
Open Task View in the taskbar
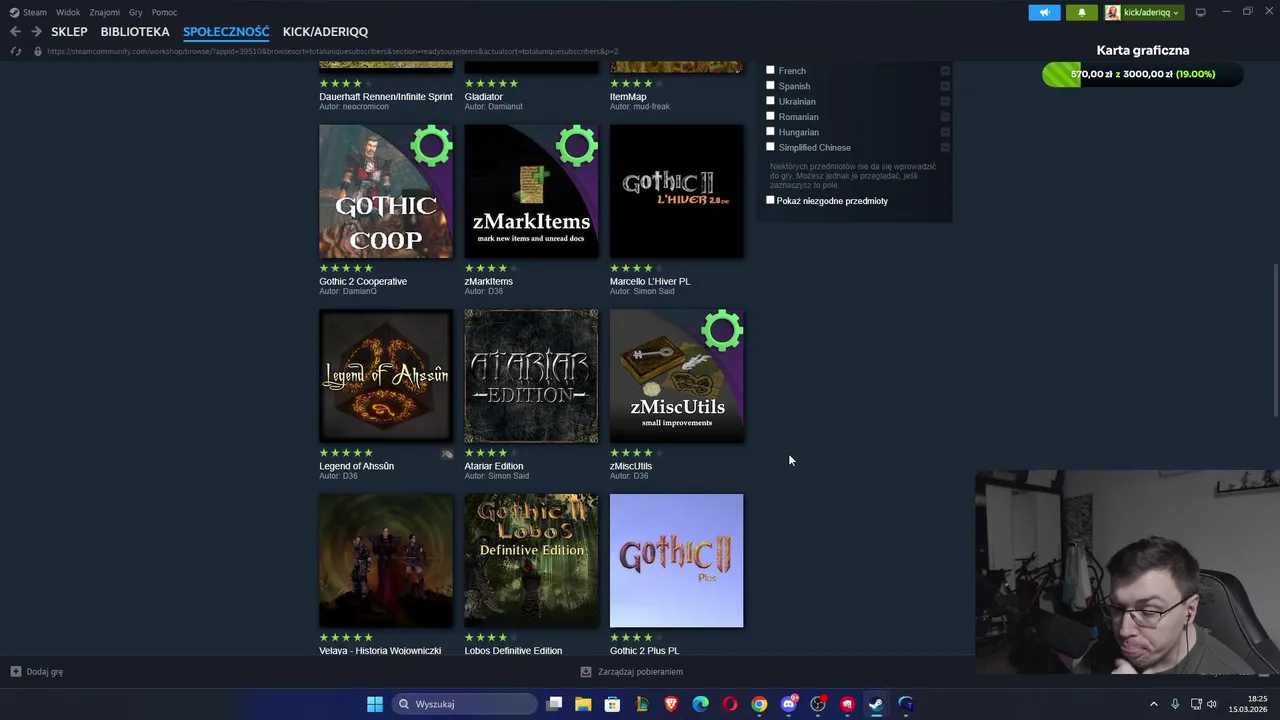point(555,704)
